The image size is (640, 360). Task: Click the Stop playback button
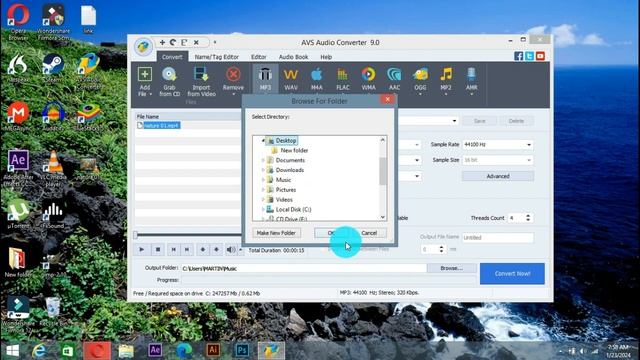pyautogui.click(x=158, y=249)
